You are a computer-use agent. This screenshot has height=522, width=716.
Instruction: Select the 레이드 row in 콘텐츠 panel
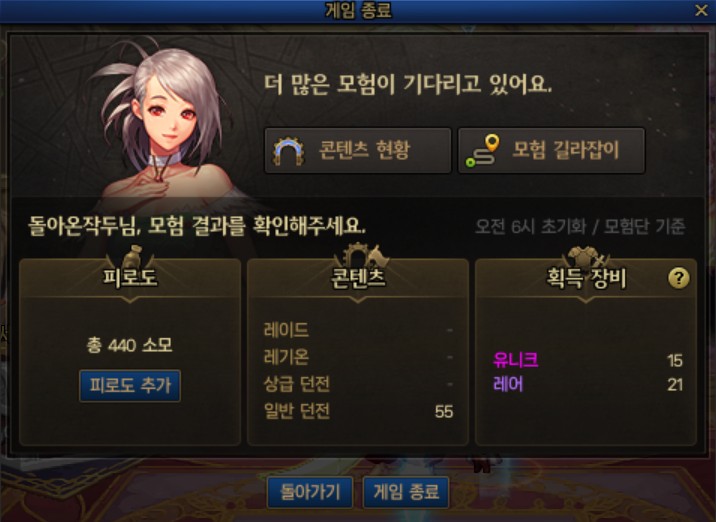click(x=358, y=330)
